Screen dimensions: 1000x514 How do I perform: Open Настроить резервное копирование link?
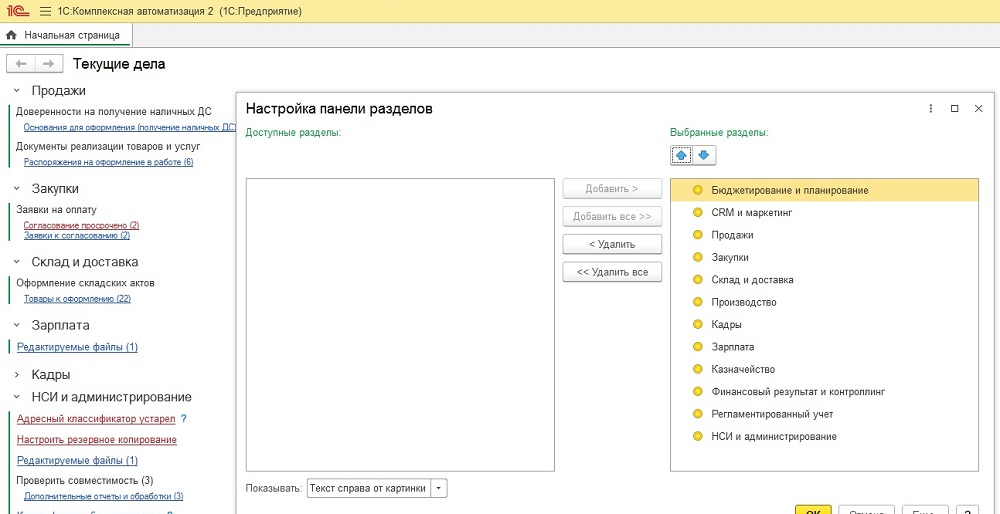coord(97,439)
